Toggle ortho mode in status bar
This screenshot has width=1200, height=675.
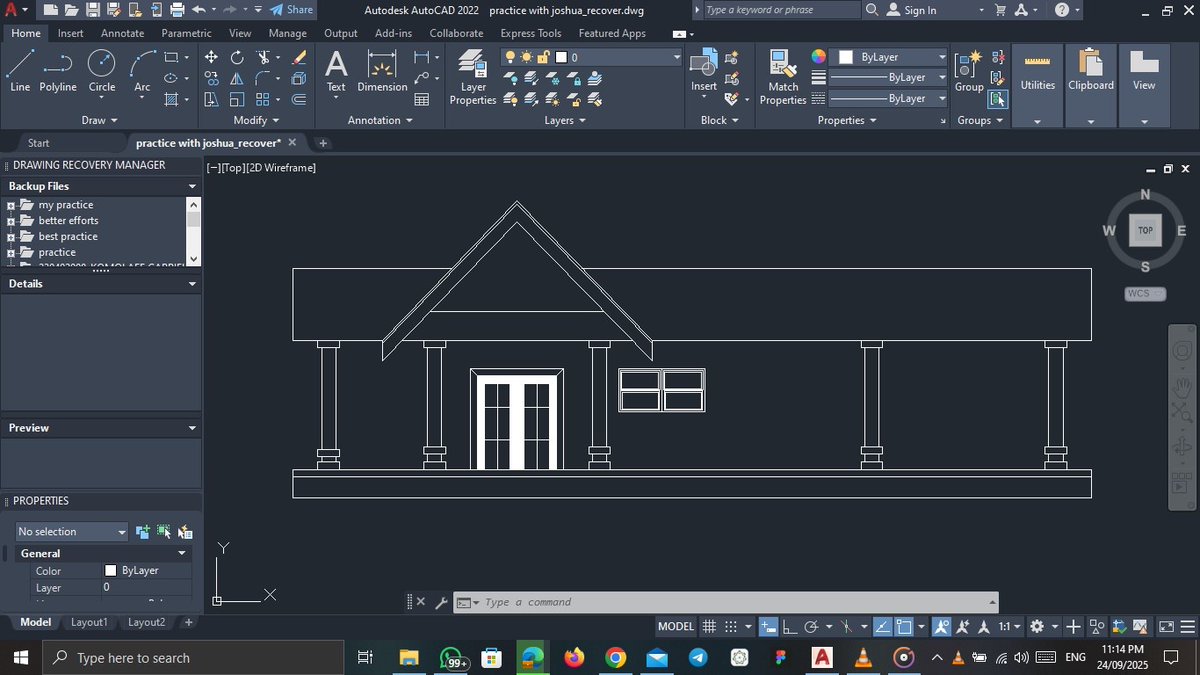(789, 627)
